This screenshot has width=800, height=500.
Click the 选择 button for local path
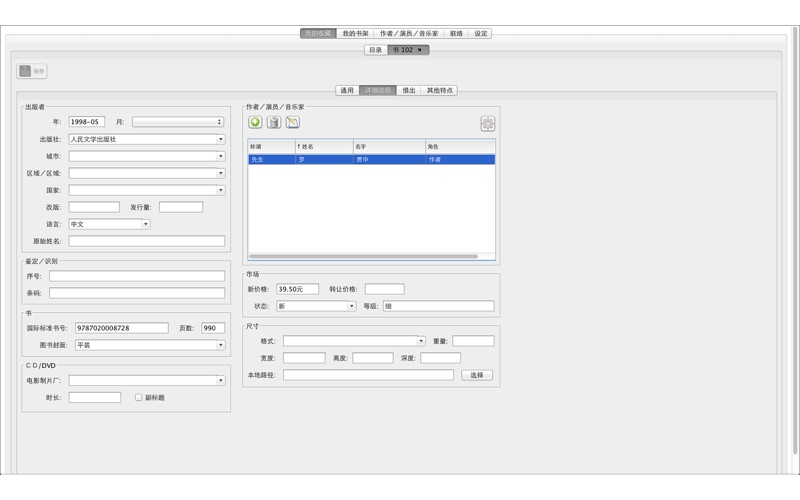point(477,375)
